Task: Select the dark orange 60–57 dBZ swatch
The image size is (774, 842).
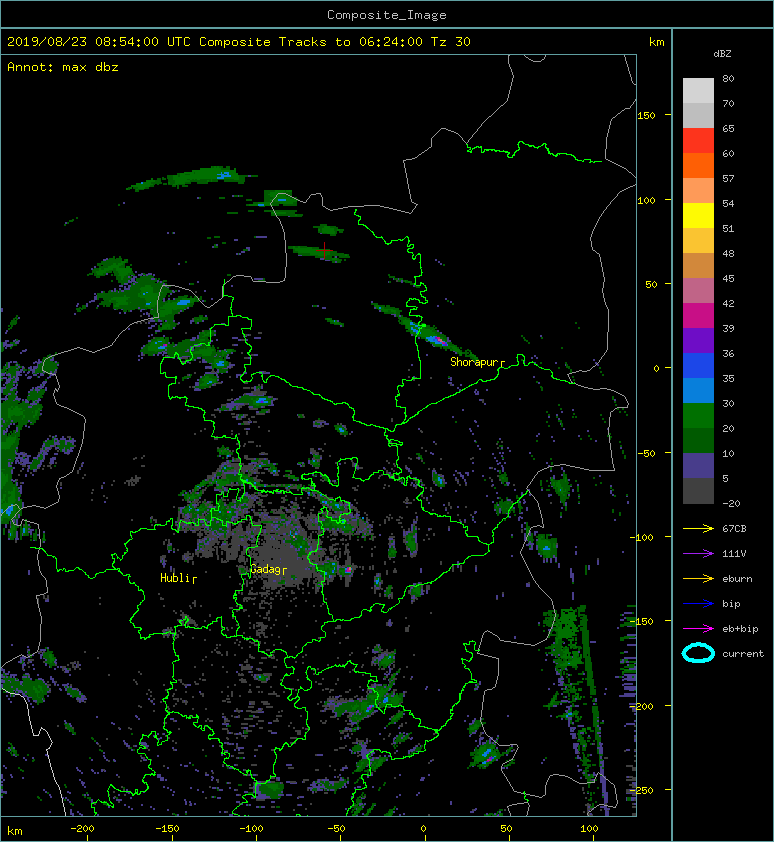Action: (698, 165)
